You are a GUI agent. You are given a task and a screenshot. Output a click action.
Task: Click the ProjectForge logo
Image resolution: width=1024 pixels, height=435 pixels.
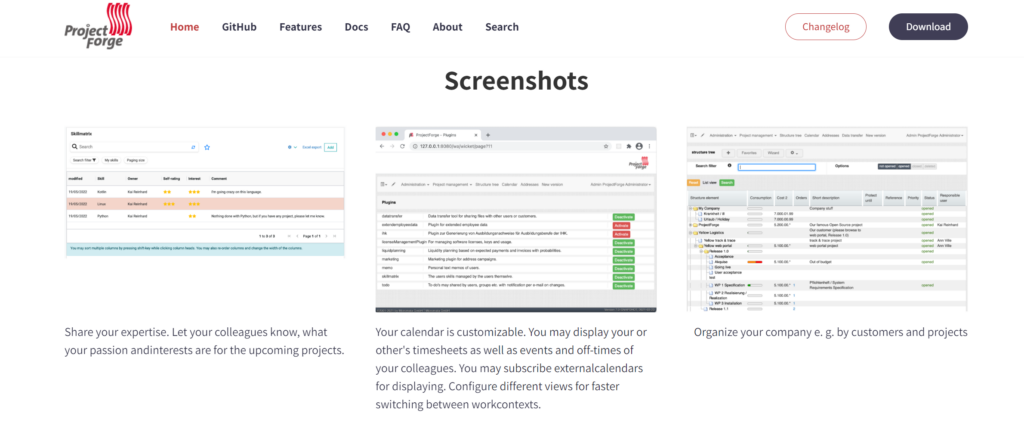pyautogui.click(x=102, y=27)
